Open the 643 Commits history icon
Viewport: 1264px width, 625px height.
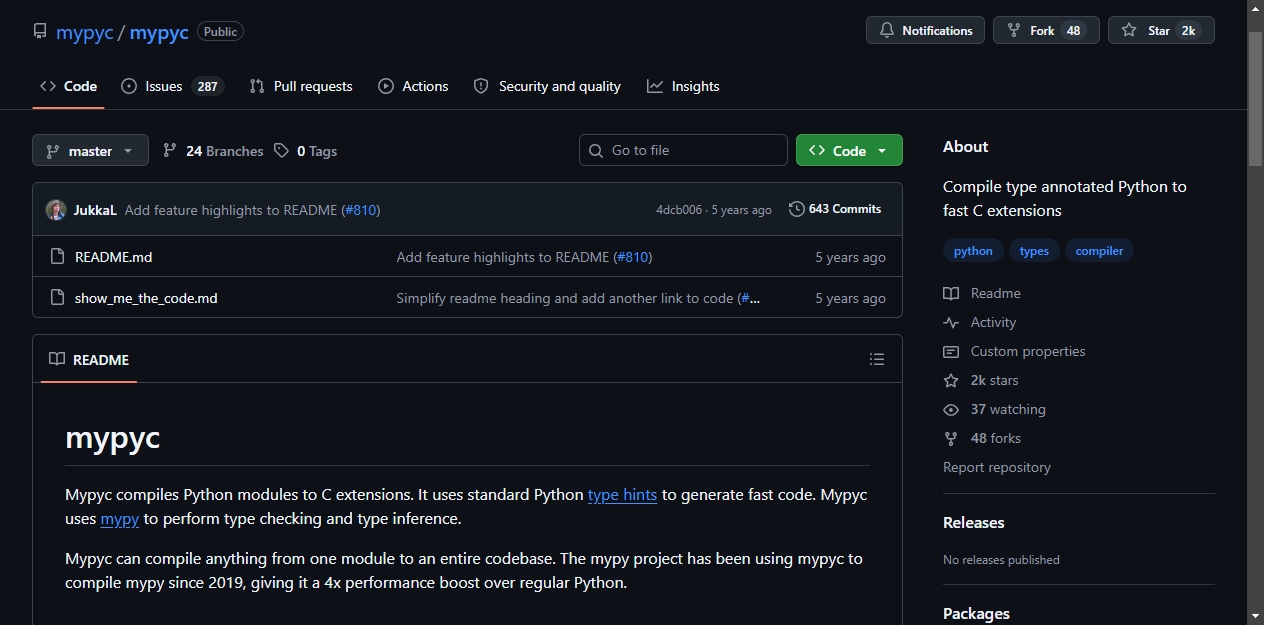pyautogui.click(x=796, y=209)
